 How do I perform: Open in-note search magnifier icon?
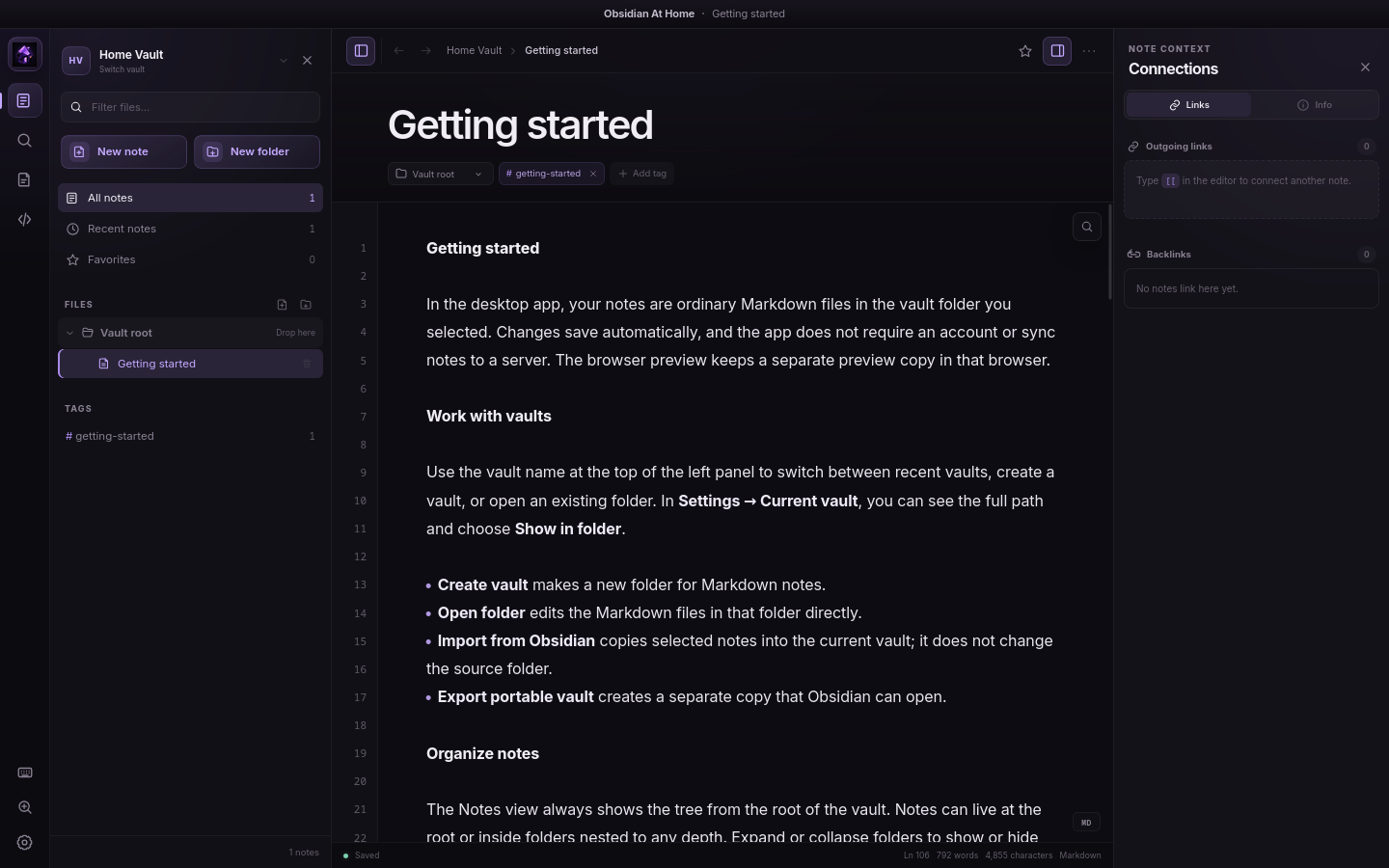[x=1087, y=227]
